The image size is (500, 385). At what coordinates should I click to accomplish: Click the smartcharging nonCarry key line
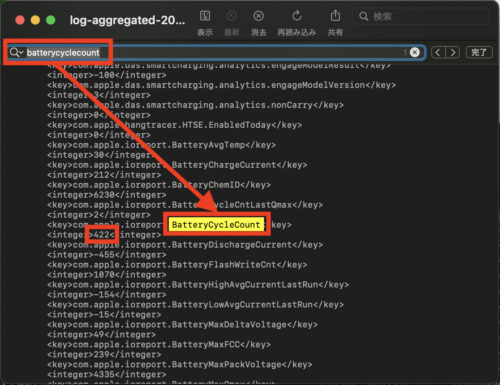point(195,105)
